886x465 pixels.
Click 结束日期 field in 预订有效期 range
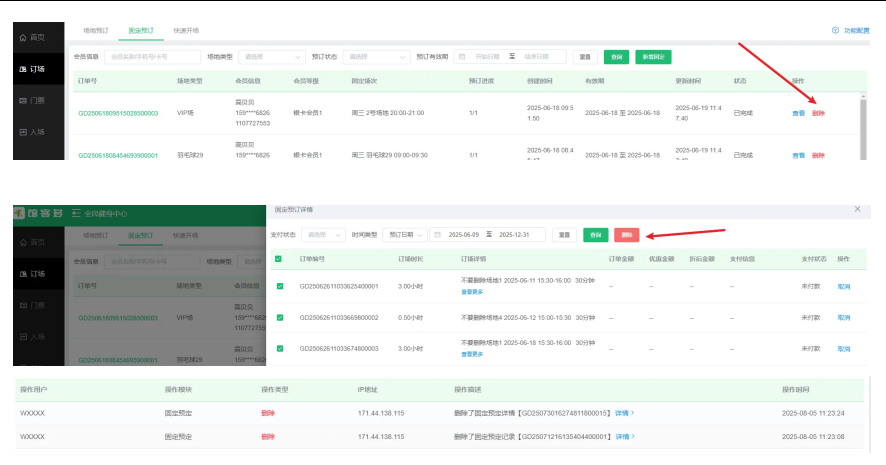click(x=537, y=57)
